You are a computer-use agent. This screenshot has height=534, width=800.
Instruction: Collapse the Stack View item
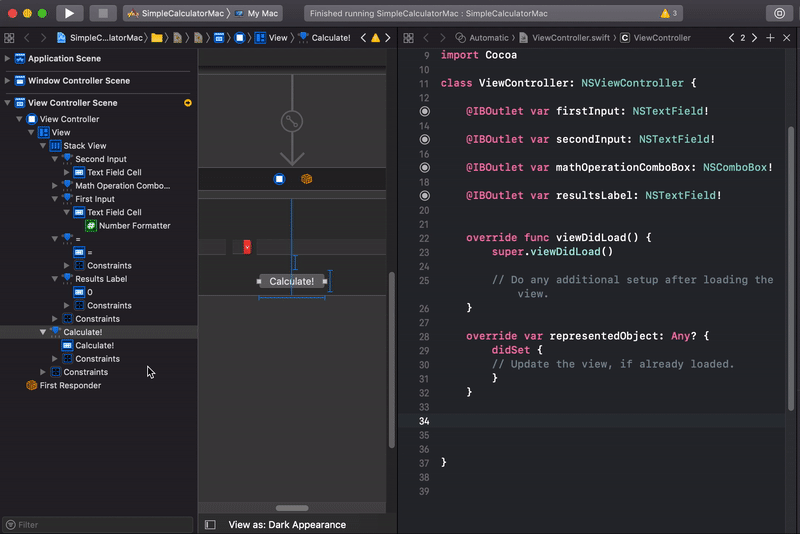[x=43, y=146]
